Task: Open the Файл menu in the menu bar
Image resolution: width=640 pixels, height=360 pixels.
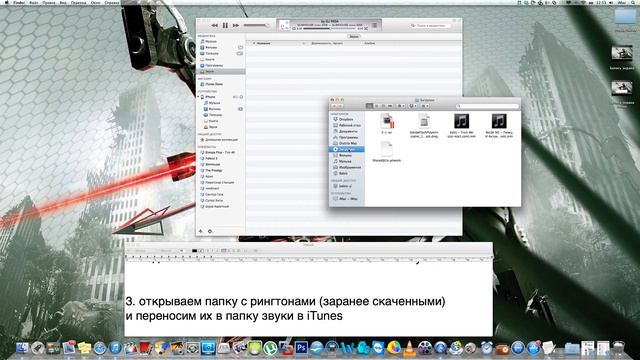Action: (33, 2)
